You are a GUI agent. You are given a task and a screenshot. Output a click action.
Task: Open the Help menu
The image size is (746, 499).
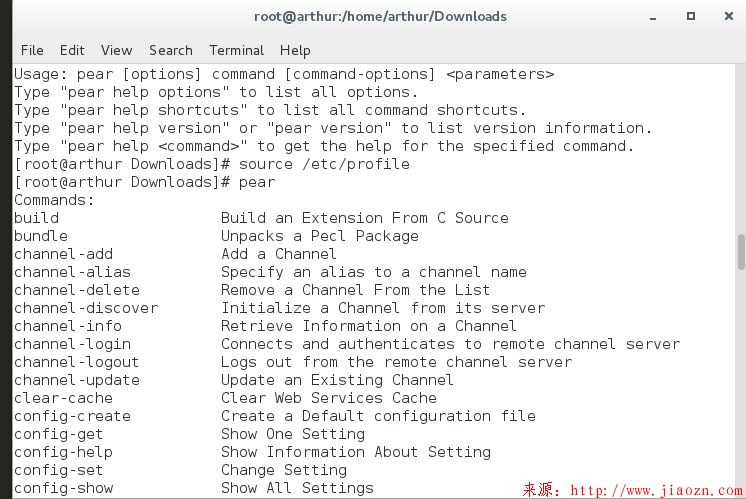click(295, 50)
